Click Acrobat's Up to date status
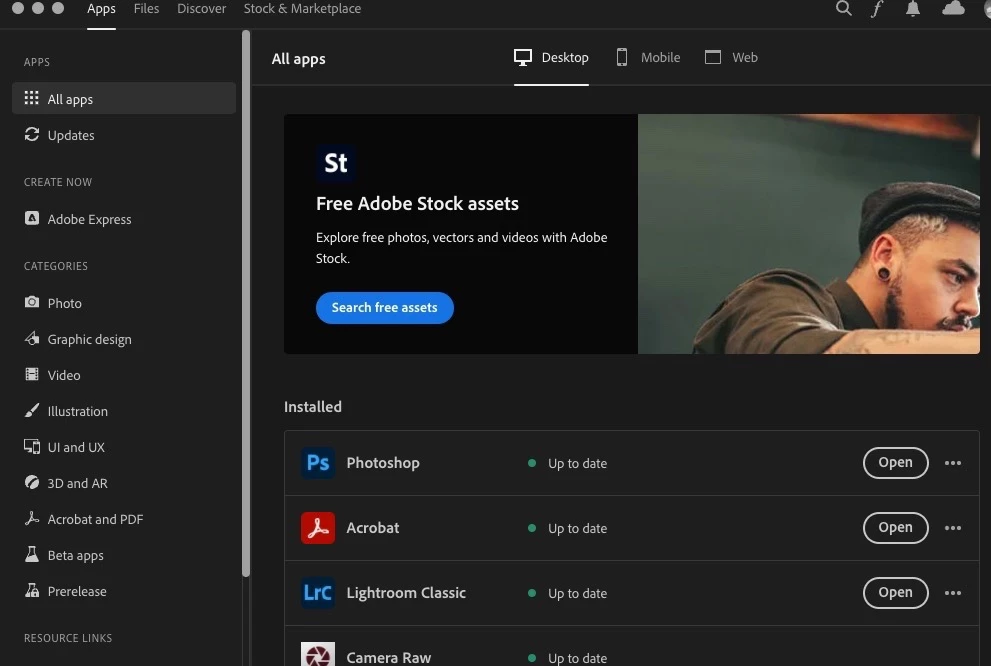 point(568,528)
